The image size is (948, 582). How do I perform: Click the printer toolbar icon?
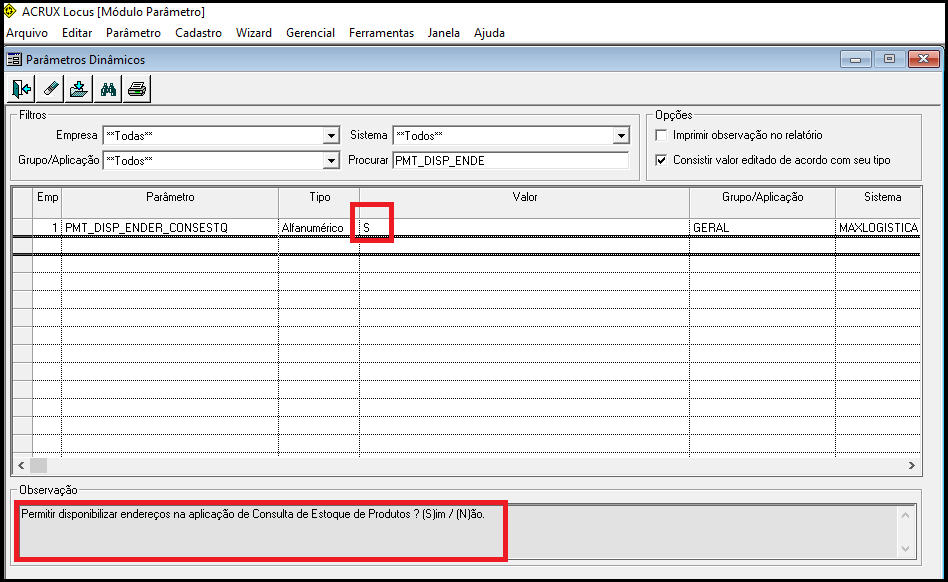tap(137, 89)
